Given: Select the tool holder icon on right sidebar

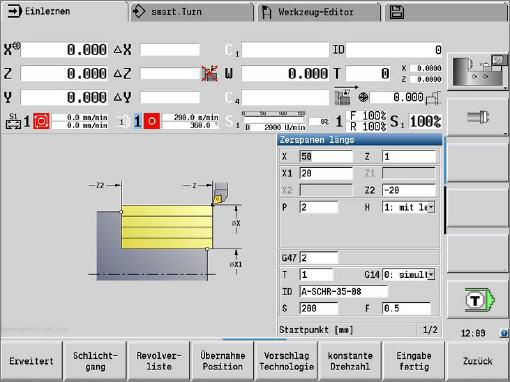Looking at the screenshot, I should point(478,117).
